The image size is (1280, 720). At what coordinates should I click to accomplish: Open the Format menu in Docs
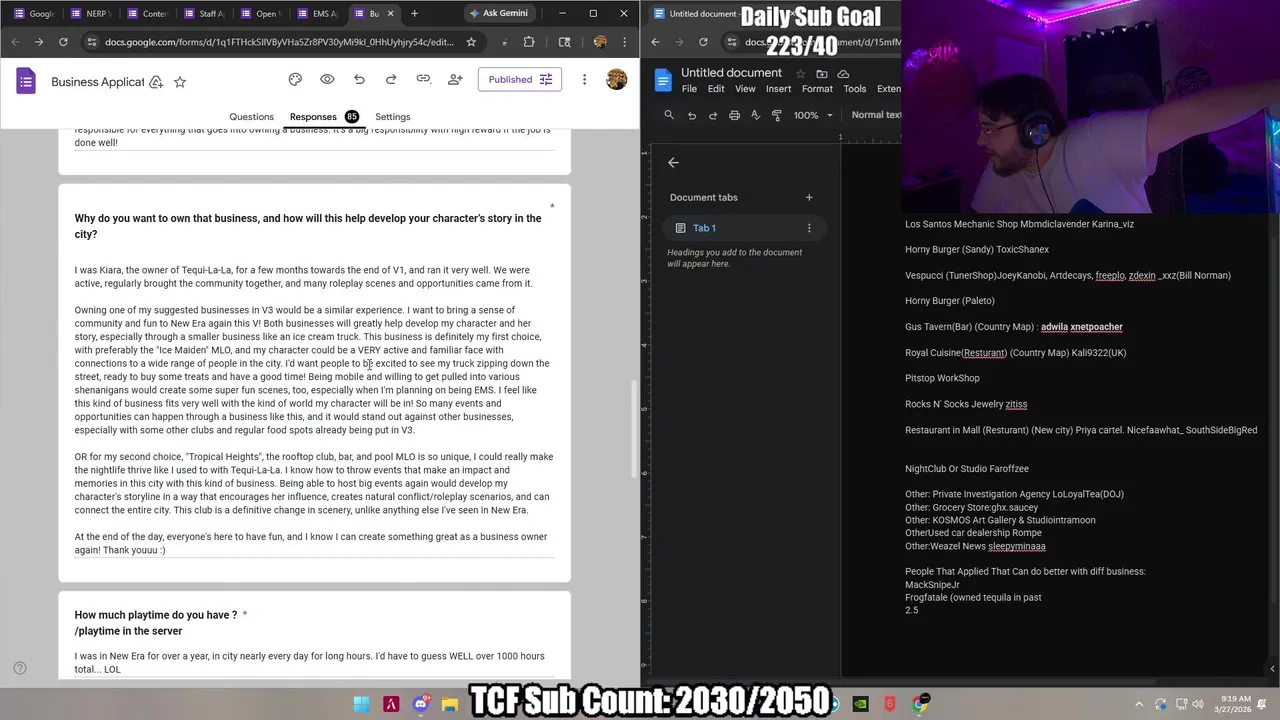pyautogui.click(x=817, y=89)
